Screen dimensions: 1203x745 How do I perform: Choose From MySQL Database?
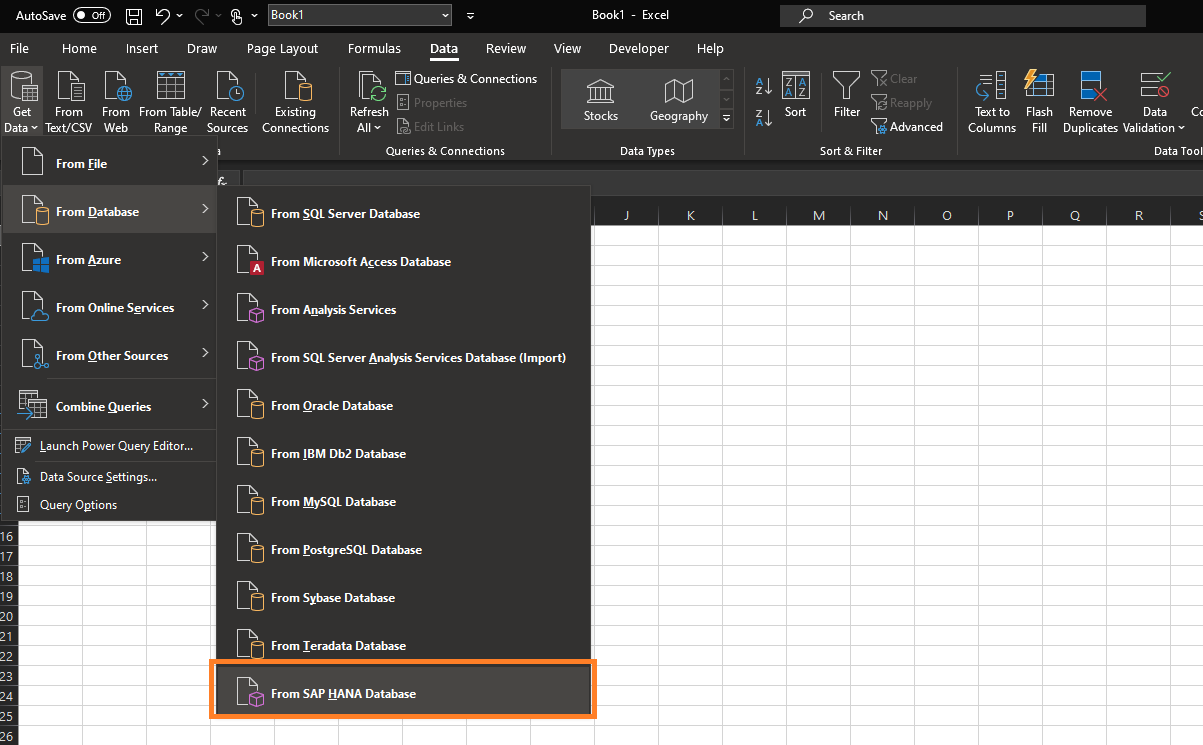403,502
